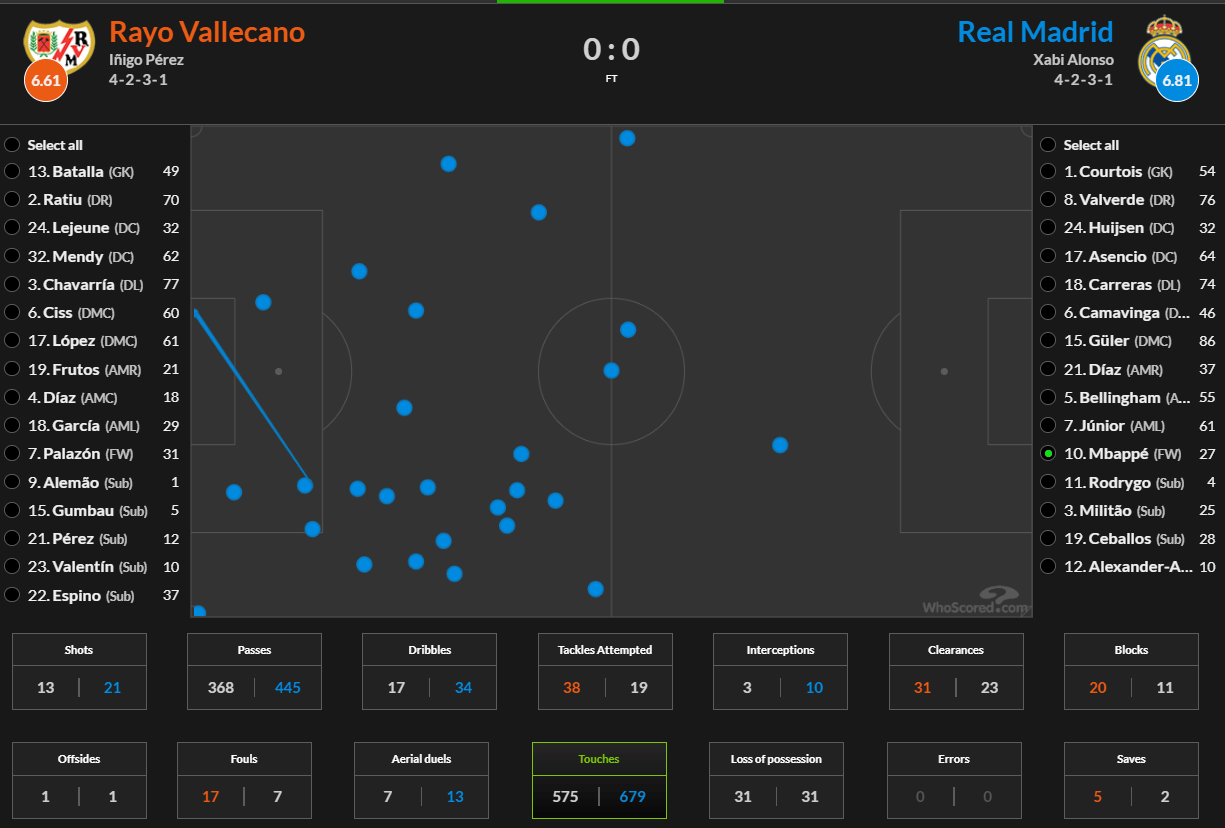Toggle the radio button for Mbappé
The image size is (1225, 828).
pyautogui.click(x=1048, y=453)
